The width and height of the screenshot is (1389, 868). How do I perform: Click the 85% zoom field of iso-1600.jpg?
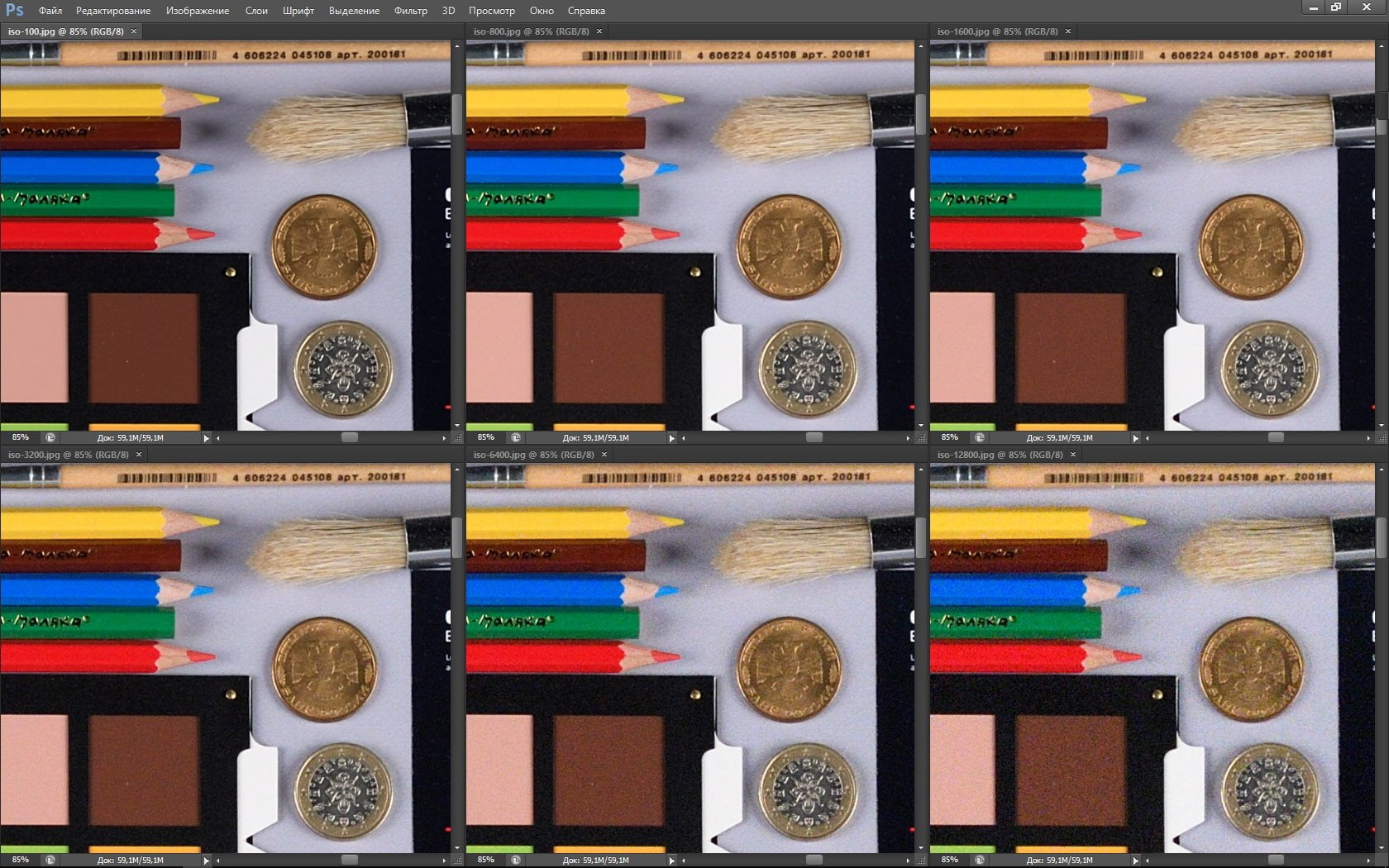[x=950, y=437]
